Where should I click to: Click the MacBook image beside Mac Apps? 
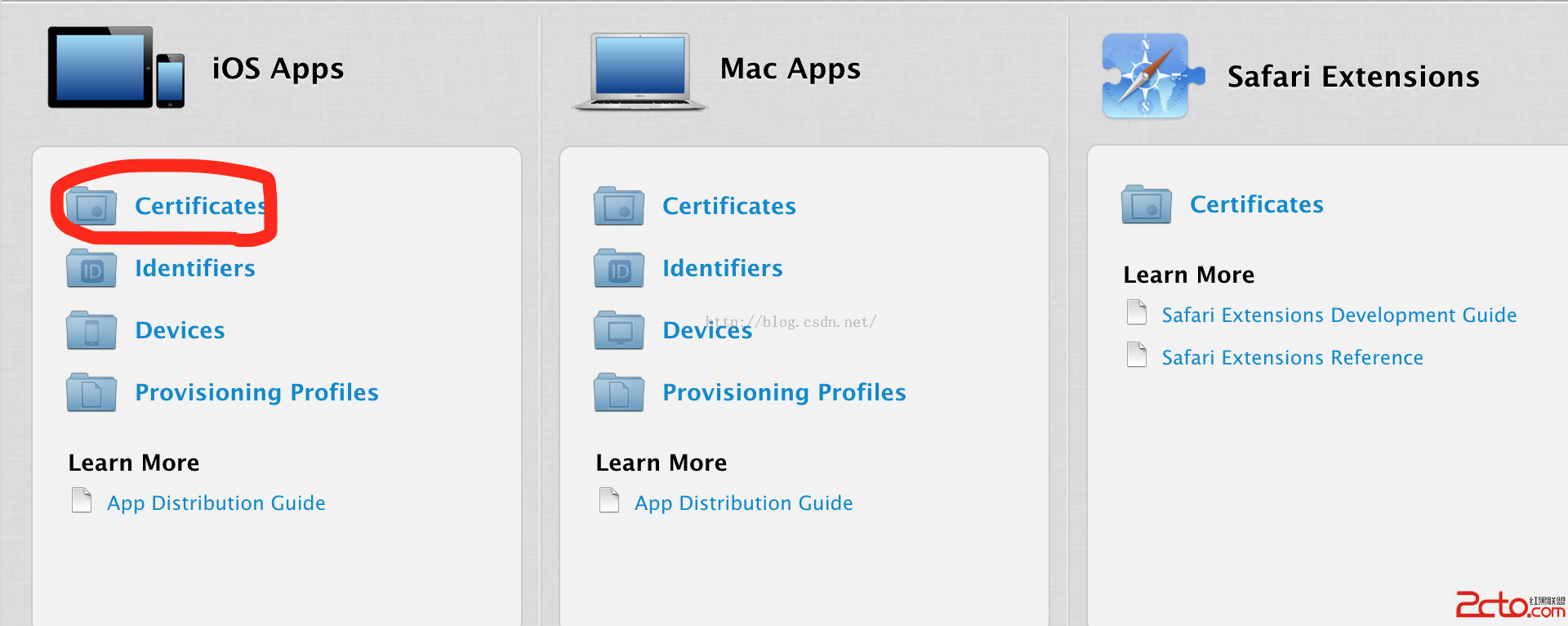click(640, 72)
